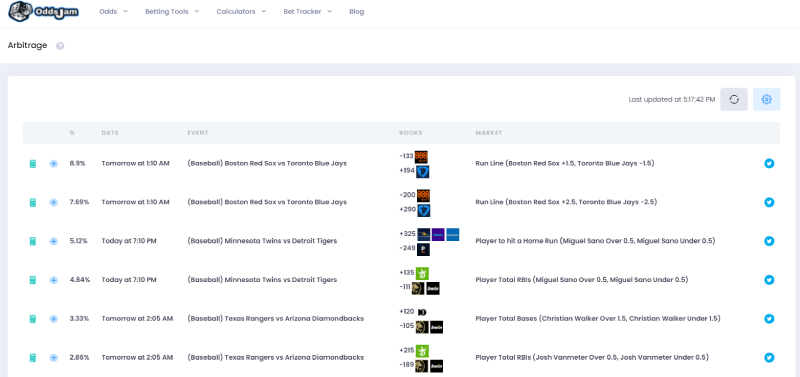
Task: Click Today at 7:10 PM in 4.84% row
Action: (129, 280)
